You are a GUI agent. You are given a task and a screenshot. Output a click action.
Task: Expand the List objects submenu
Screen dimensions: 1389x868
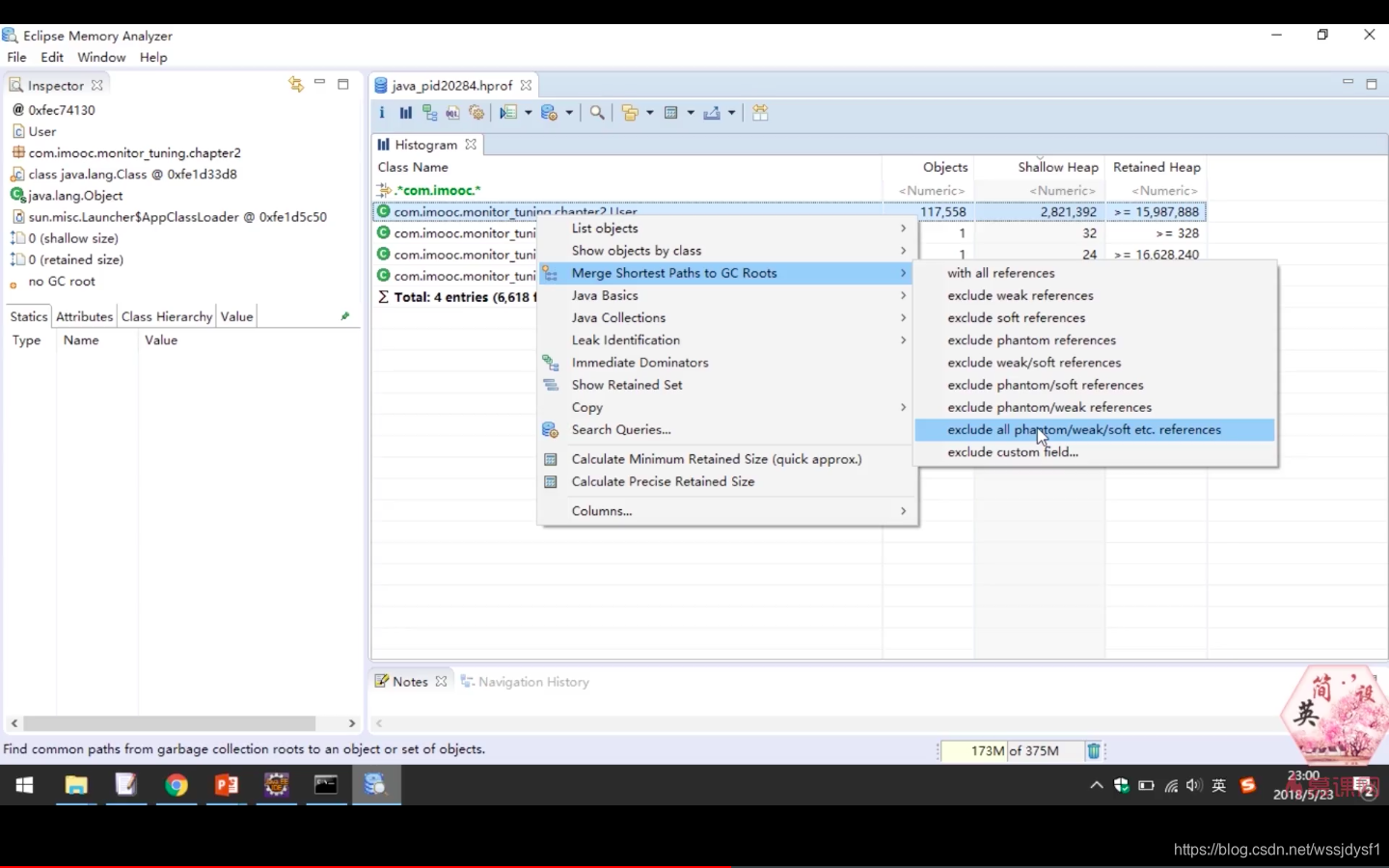(727, 229)
